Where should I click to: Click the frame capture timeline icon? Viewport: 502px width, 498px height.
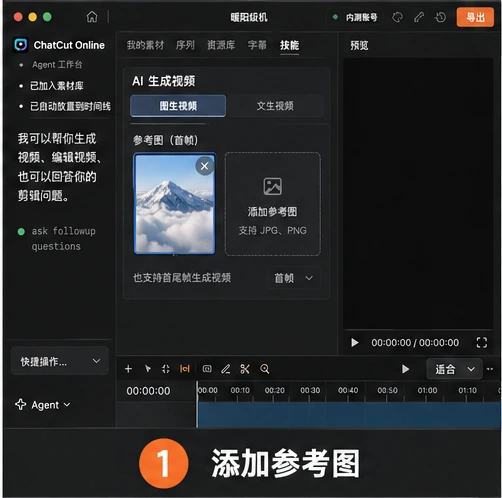point(207,369)
